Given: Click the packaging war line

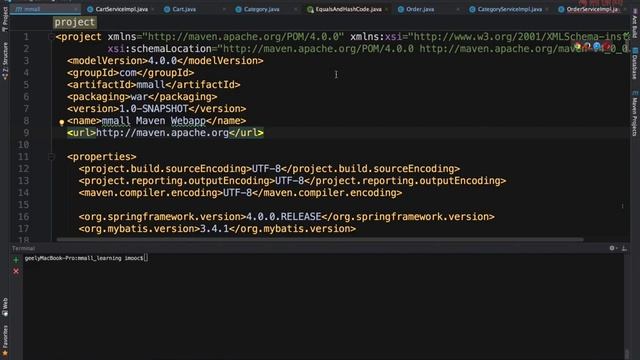Looking at the screenshot, I should tap(142, 97).
